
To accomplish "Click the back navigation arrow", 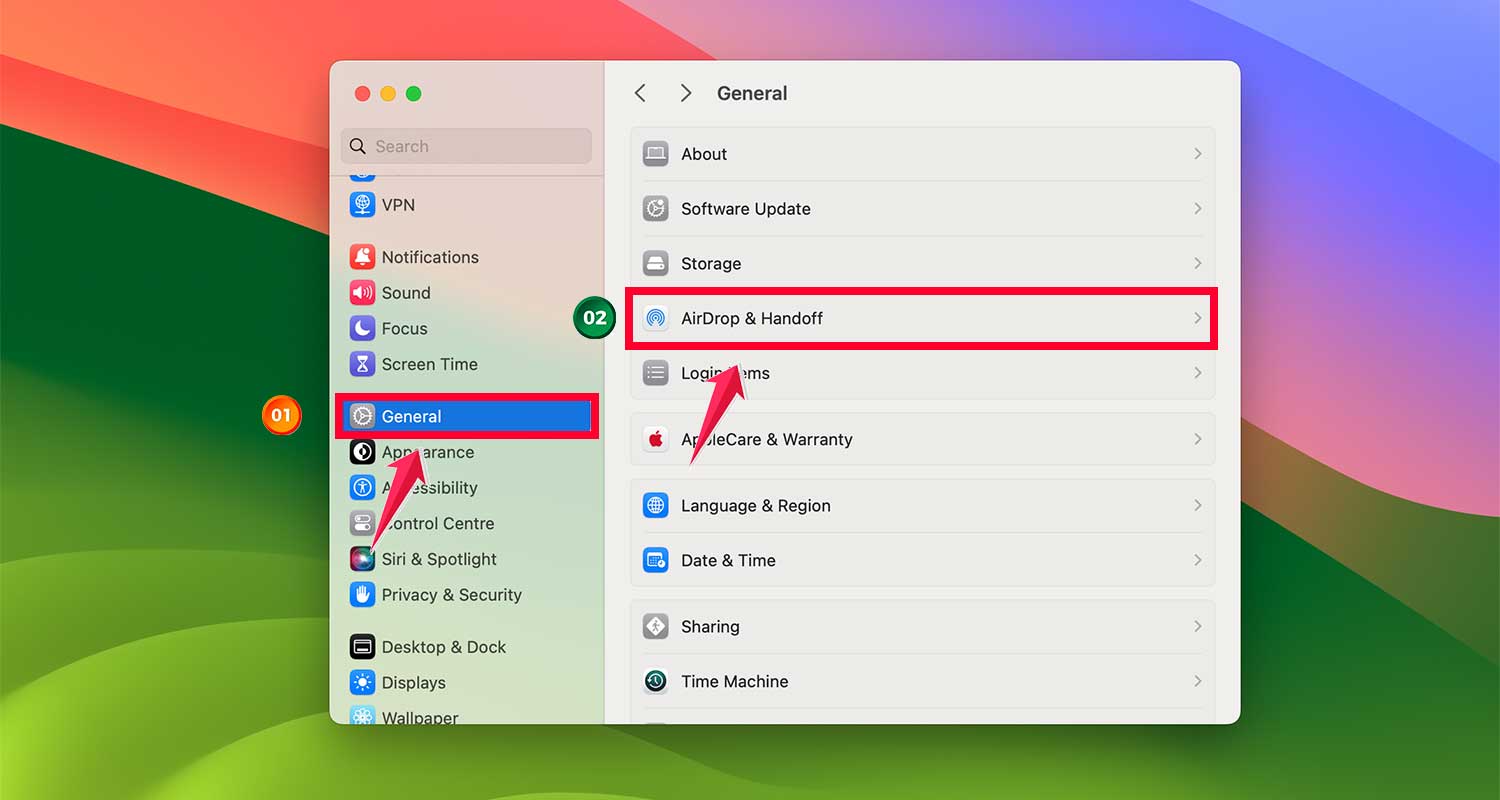I will [640, 92].
